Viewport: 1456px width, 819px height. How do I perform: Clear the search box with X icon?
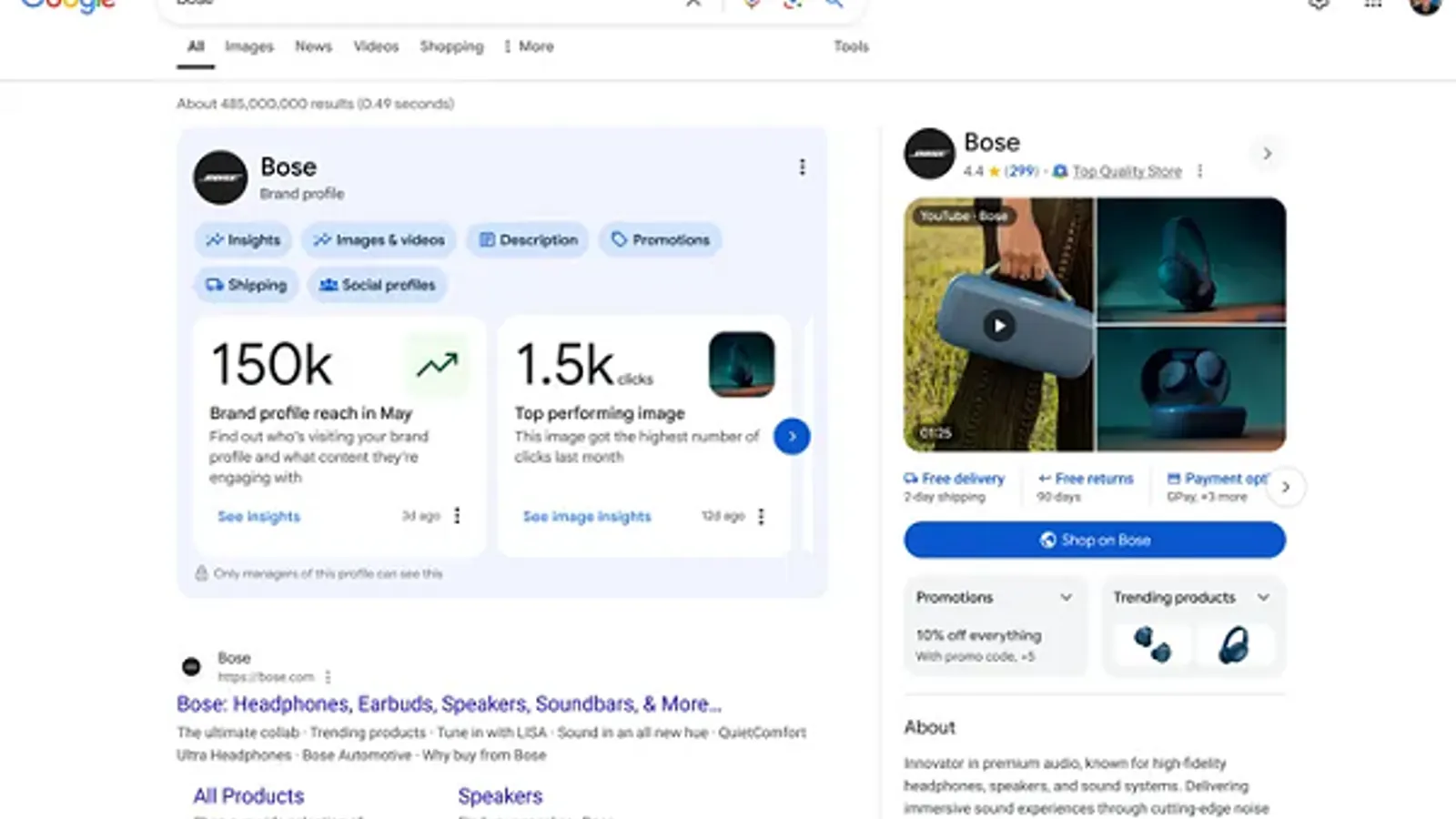(693, 4)
